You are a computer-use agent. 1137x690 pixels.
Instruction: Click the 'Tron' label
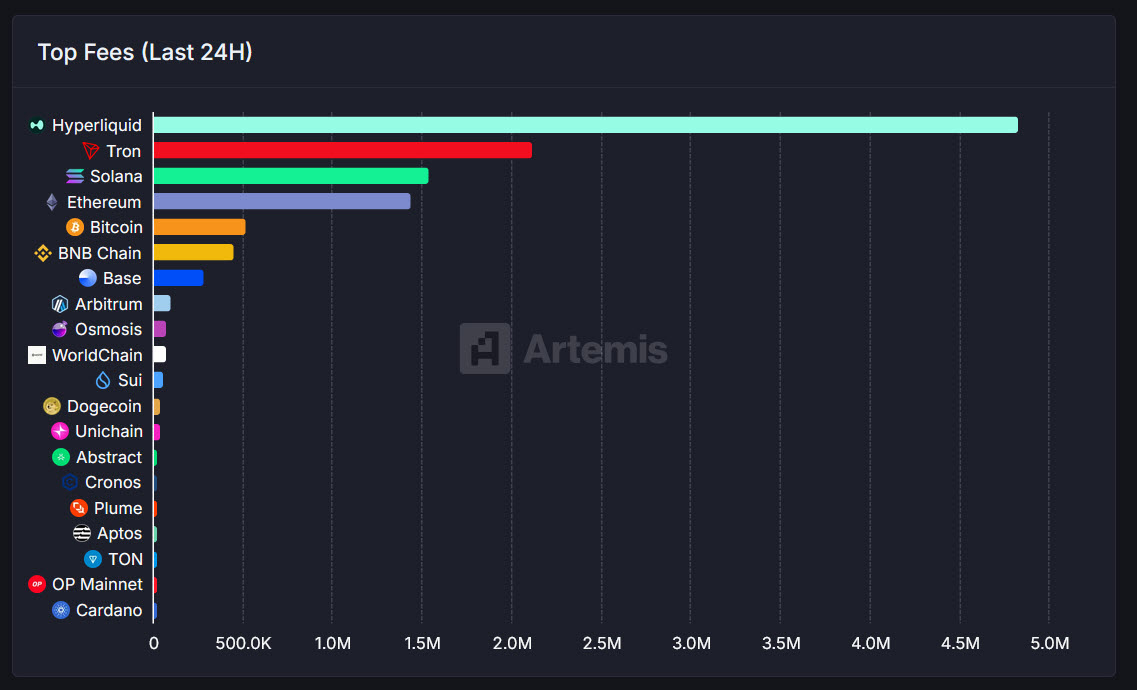click(123, 151)
